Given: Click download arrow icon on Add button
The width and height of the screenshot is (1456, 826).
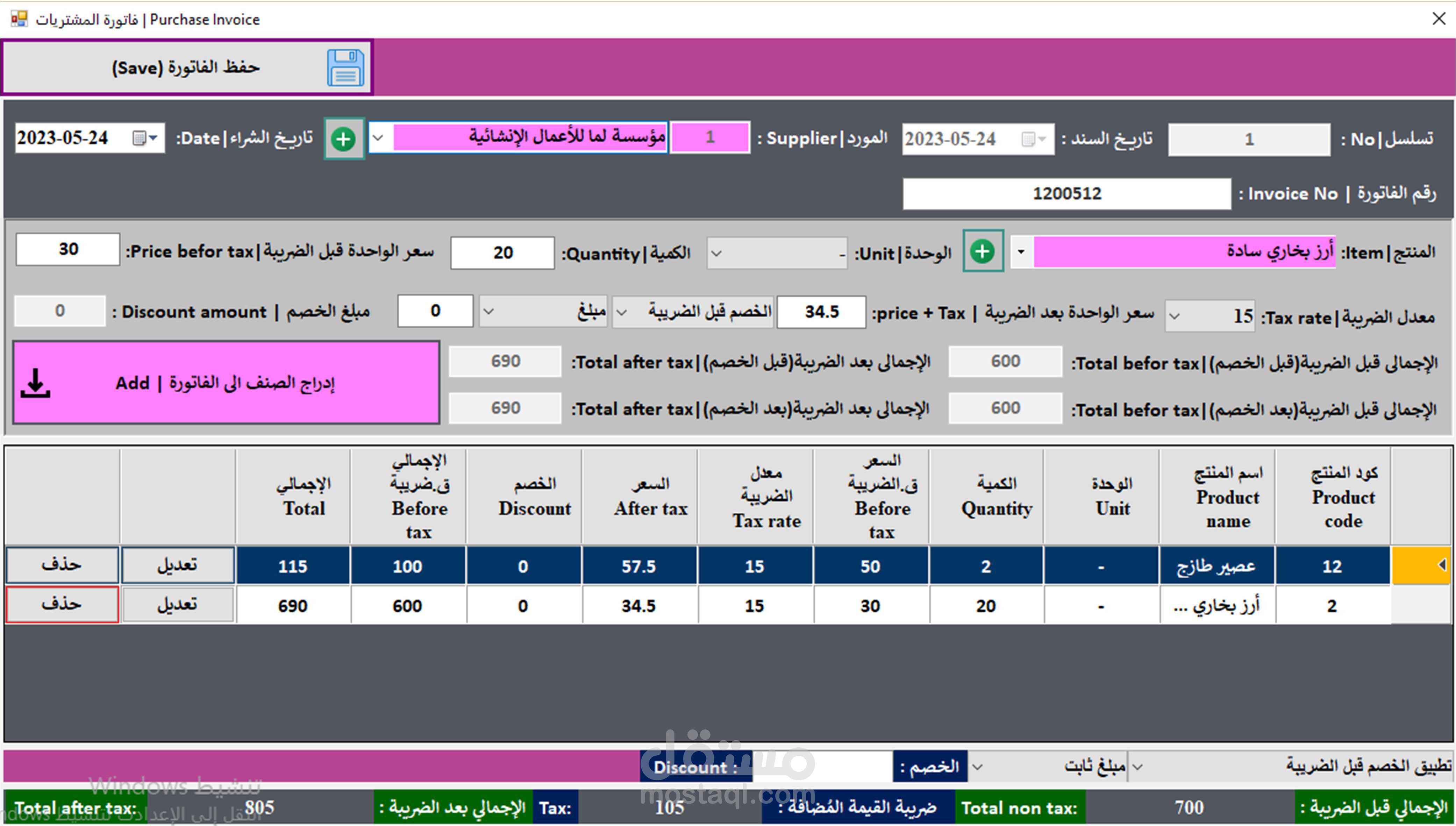Looking at the screenshot, I should 36,384.
